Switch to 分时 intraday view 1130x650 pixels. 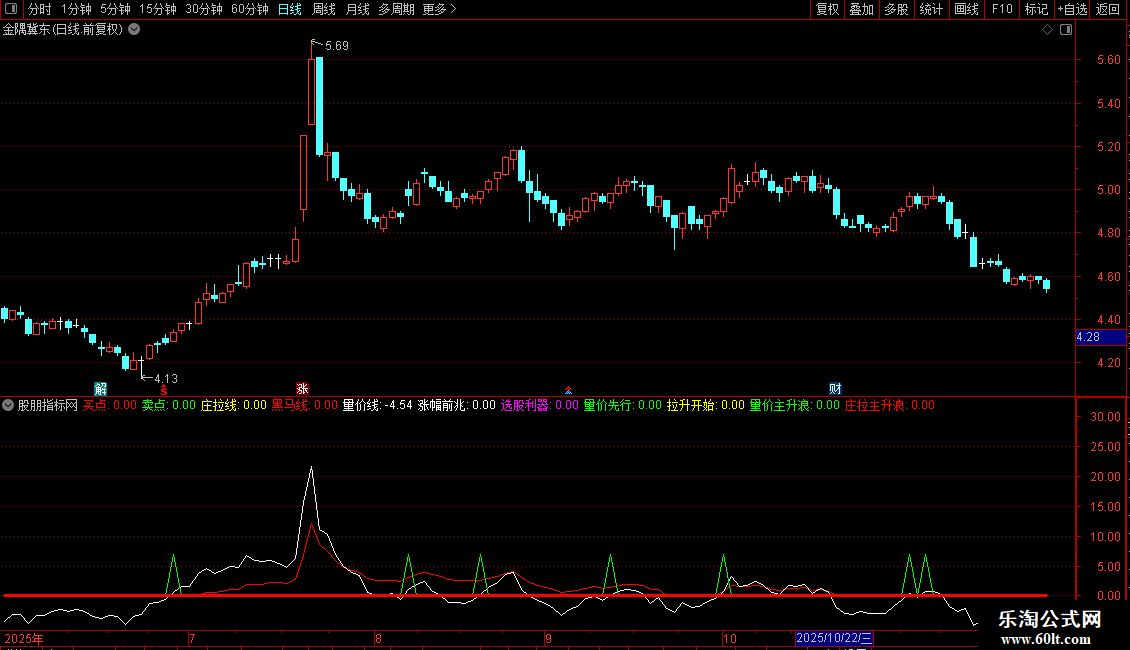40,9
